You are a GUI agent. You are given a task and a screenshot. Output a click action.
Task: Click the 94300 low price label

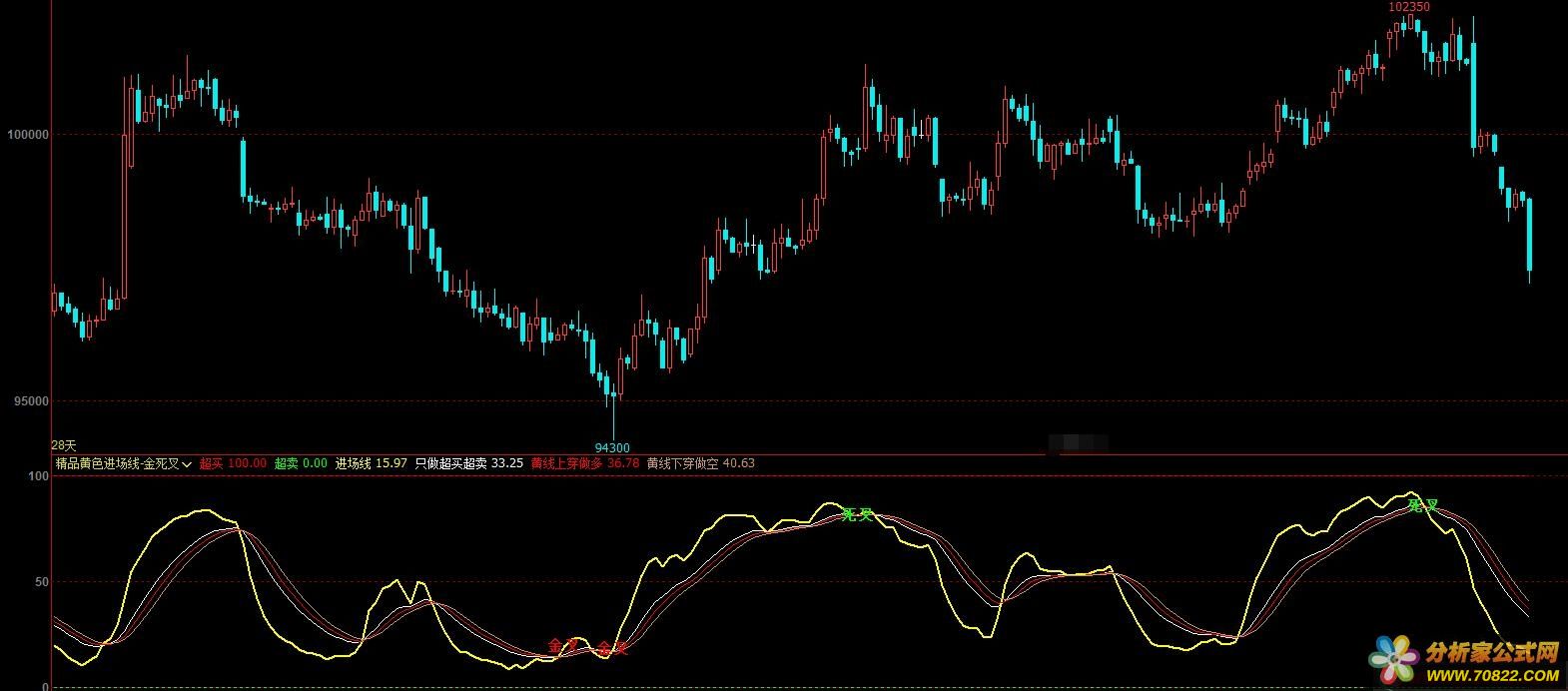612,448
